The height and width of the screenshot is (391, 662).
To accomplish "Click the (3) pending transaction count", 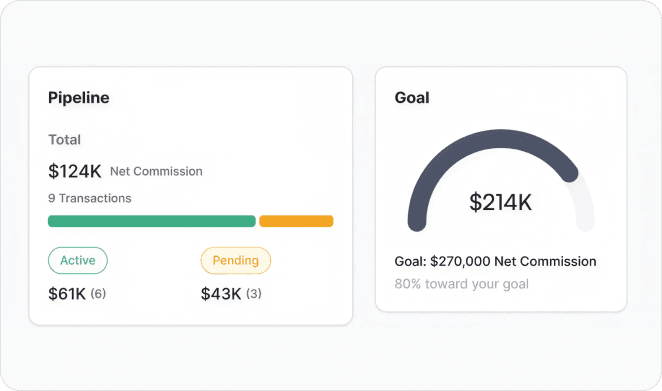I will point(254,293).
